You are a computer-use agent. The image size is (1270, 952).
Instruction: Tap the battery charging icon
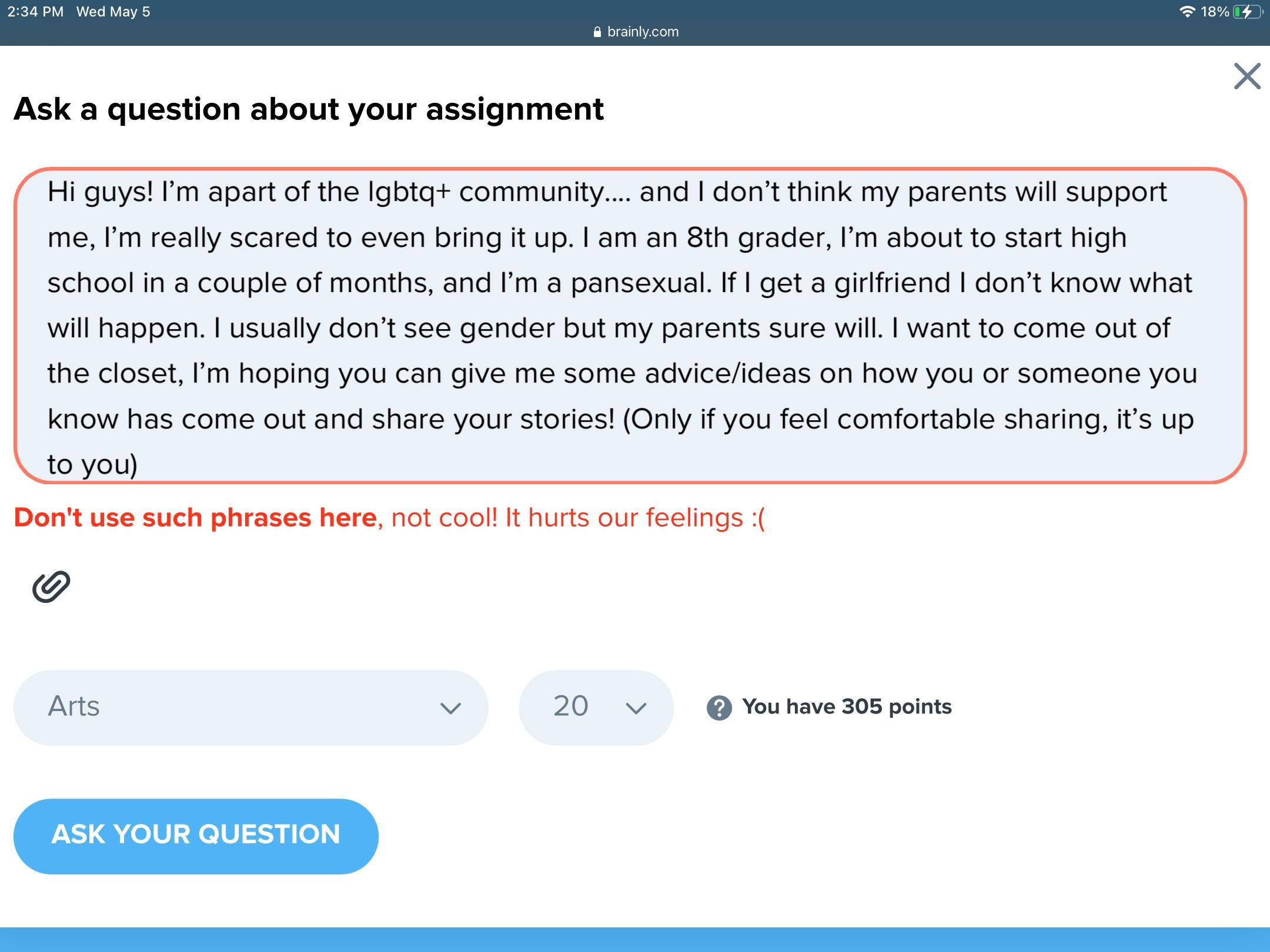point(1246,12)
